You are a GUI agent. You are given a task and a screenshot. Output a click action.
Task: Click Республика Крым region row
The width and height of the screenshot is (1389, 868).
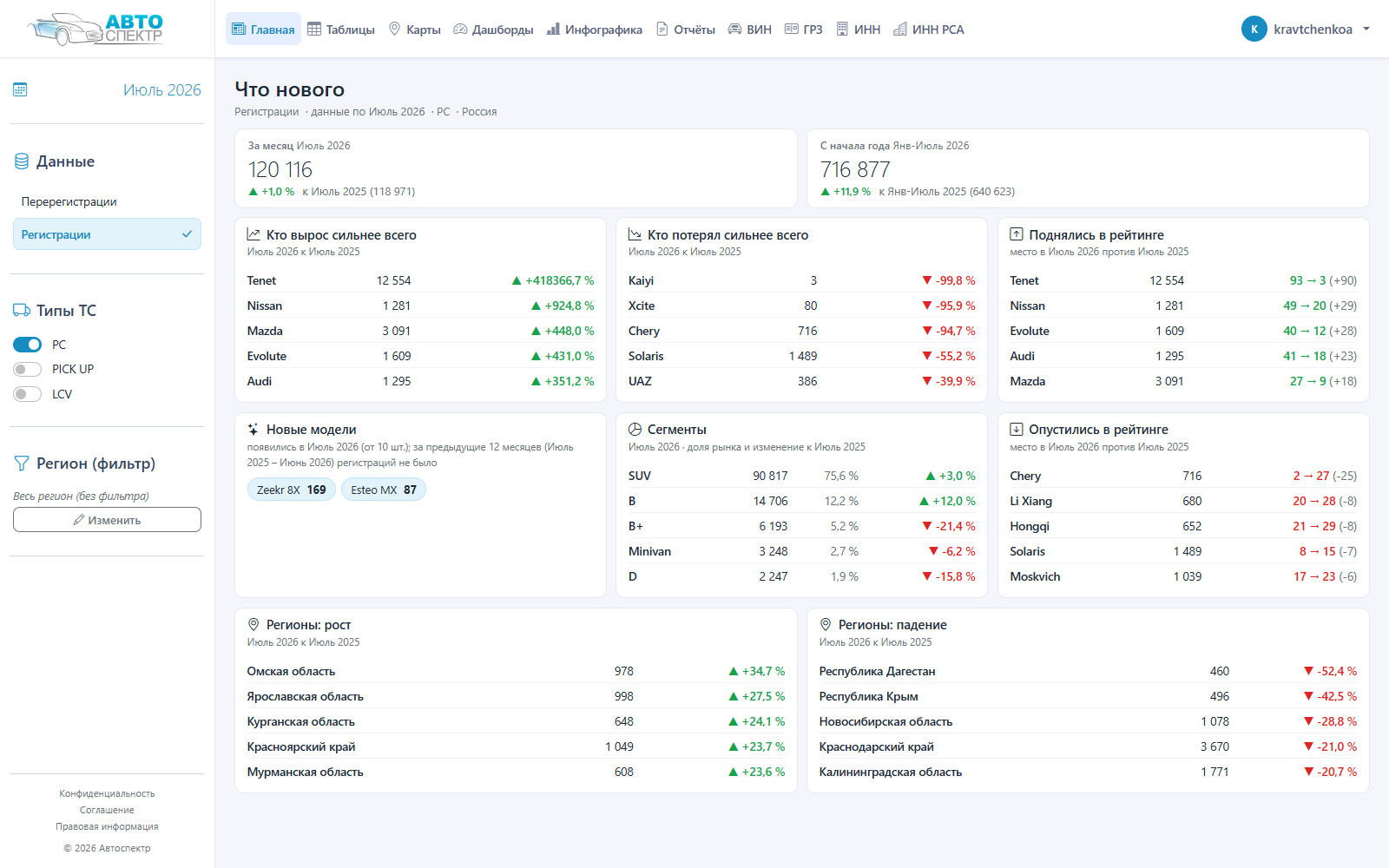click(x=1088, y=696)
